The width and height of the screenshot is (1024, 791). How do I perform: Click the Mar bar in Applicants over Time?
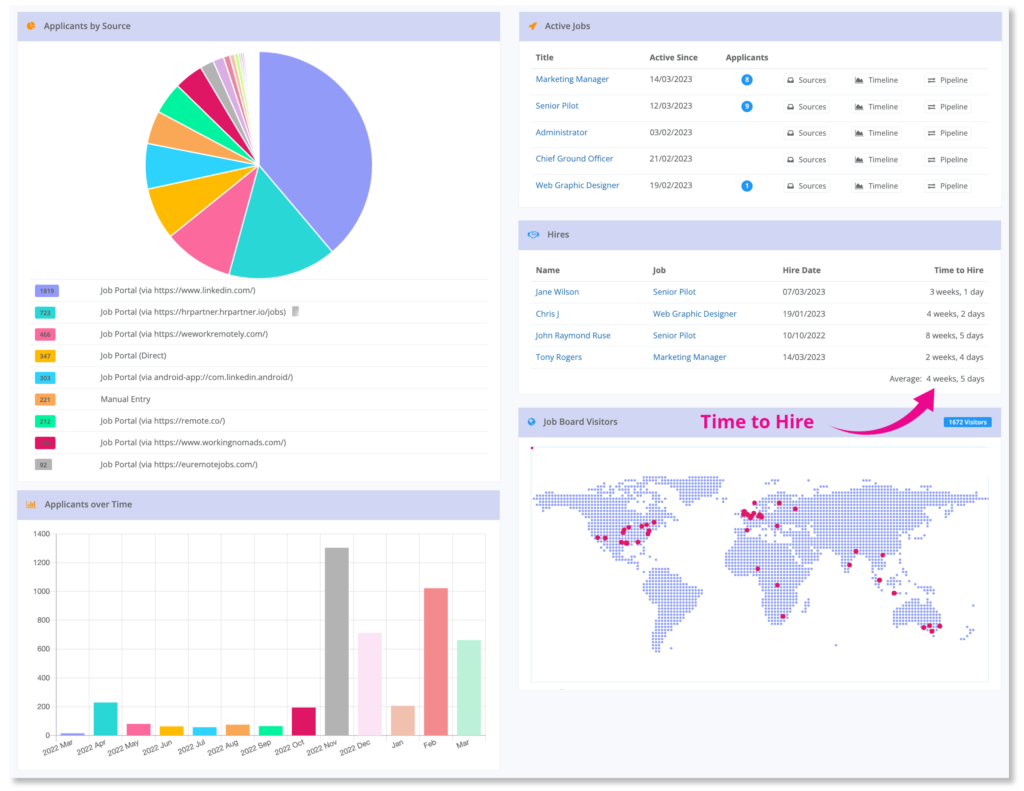point(469,688)
